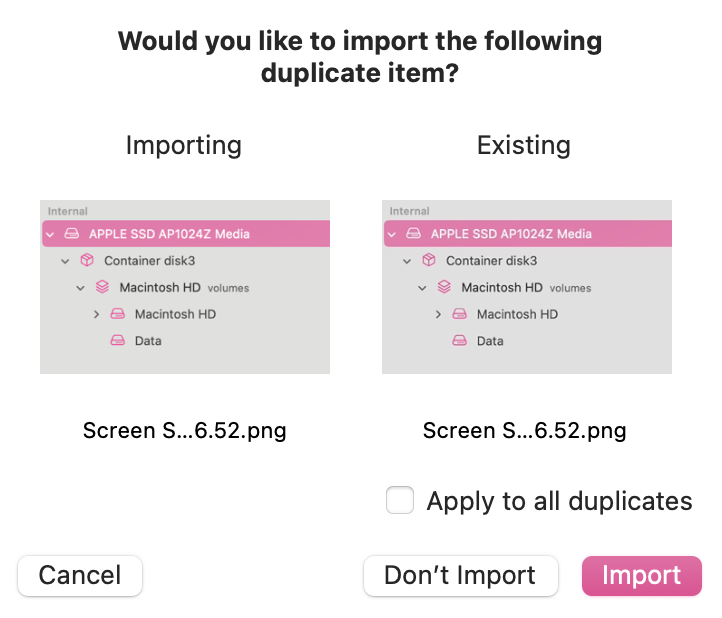The width and height of the screenshot is (722, 618).
Task: Click Data drive icon in Importing preview
Action: pos(118,341)
